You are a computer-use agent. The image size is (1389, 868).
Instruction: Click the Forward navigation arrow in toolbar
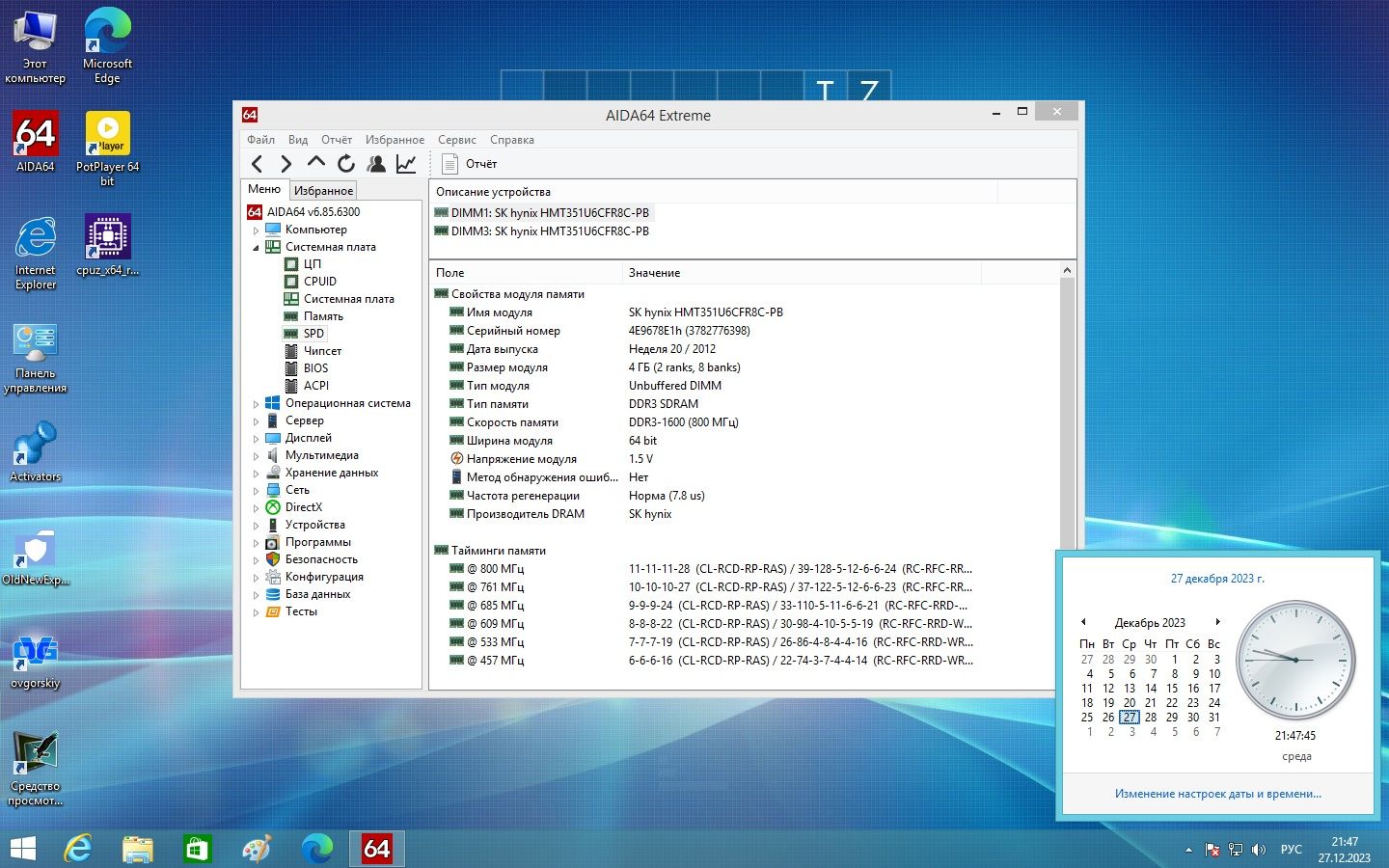click(x=286, y=164)
